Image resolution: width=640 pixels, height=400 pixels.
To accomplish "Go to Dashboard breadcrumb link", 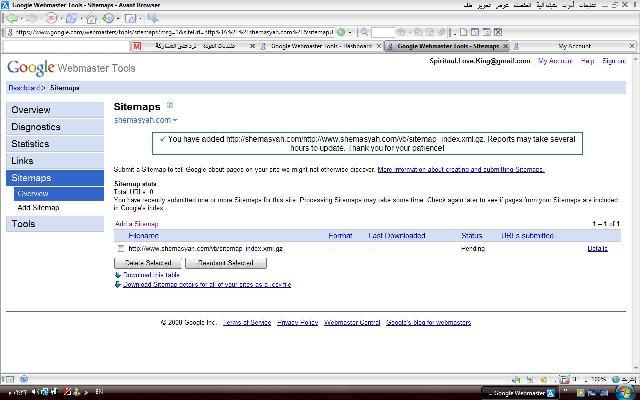I will [24, 88].
